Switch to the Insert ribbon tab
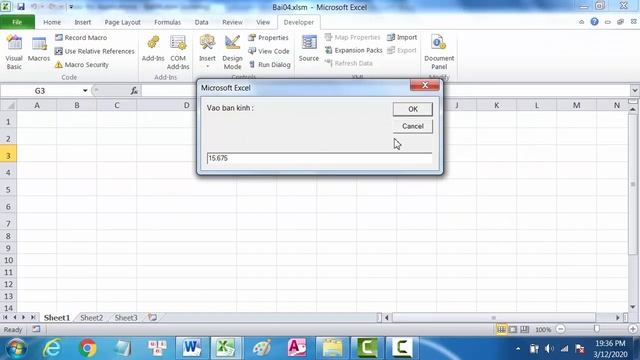The image size is (640, 360). (82, 22)
